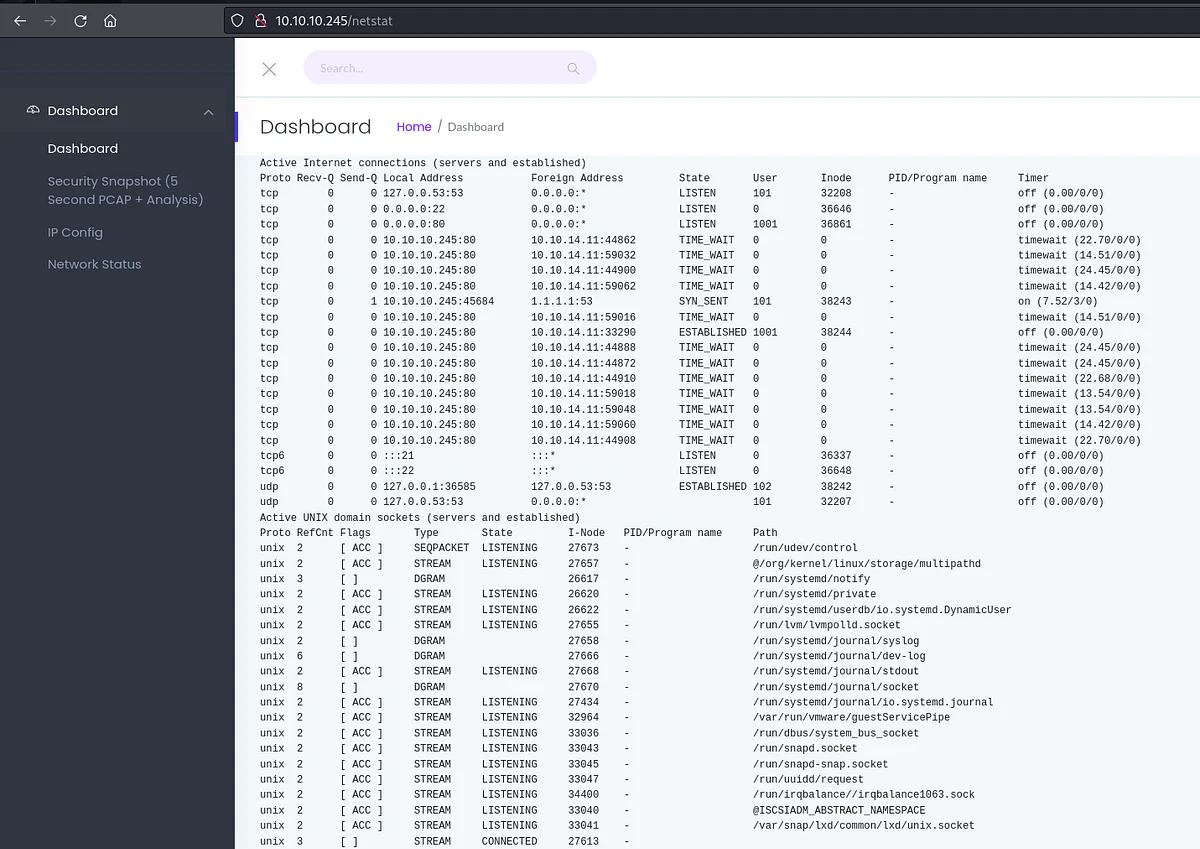Click path /run/snapd.socket

point(805,748)
